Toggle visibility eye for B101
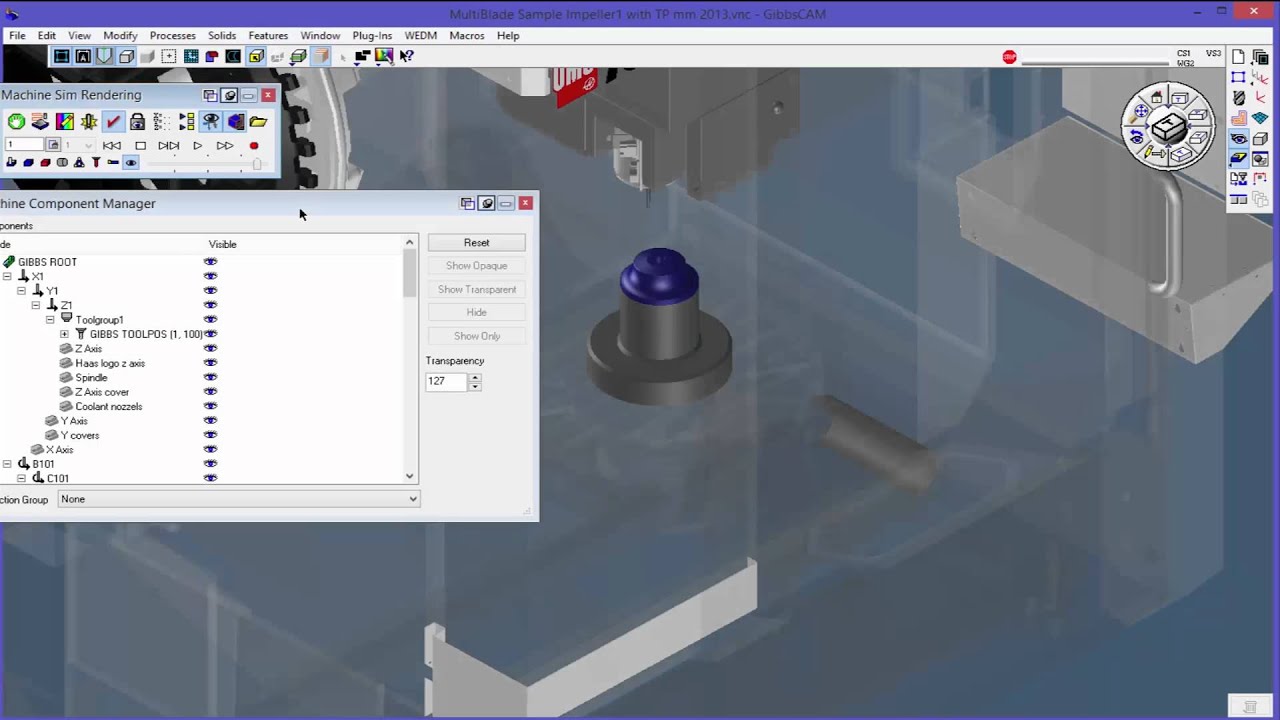1280x720 pixels. point(210,464)
